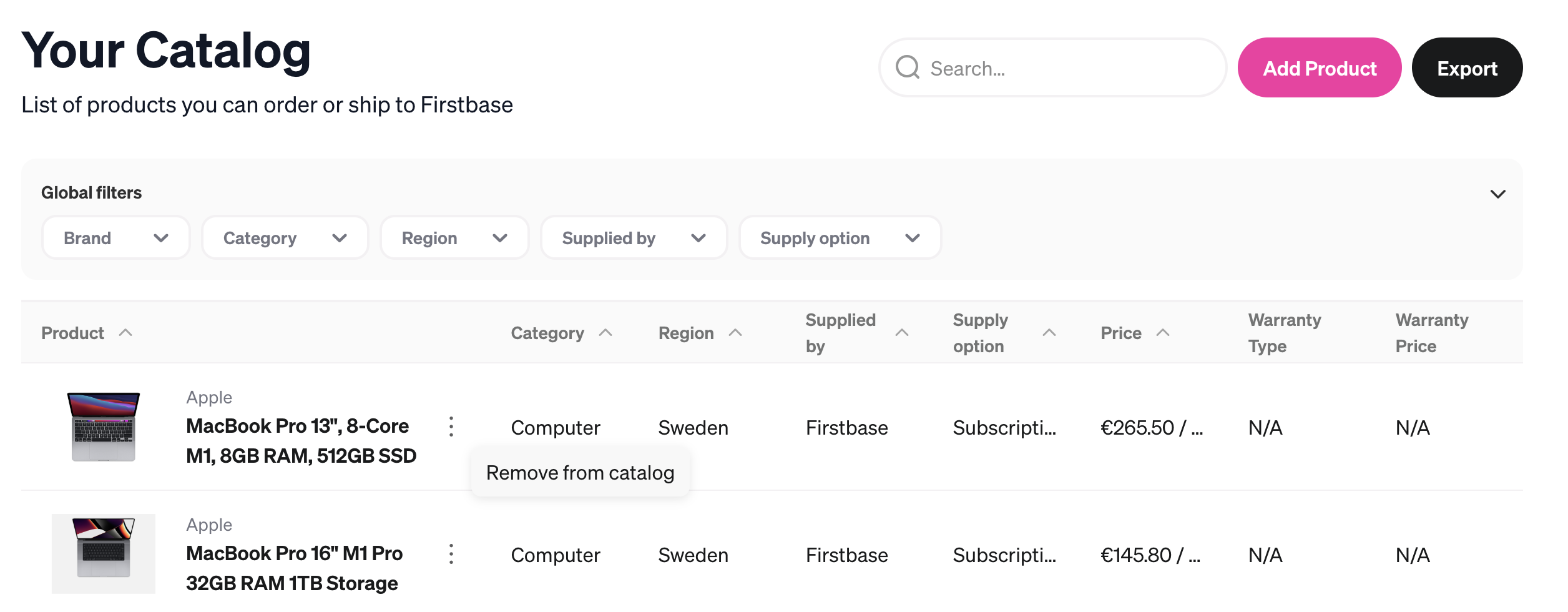Sort by Price using the column arrow

click(1163, 333)
